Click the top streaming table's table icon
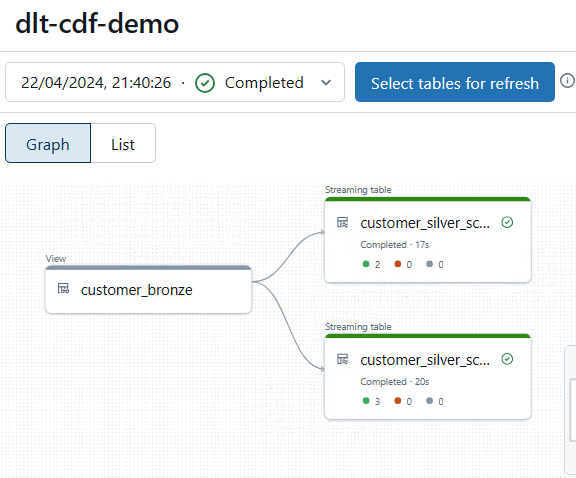576x478 pixels. point(342,222)
